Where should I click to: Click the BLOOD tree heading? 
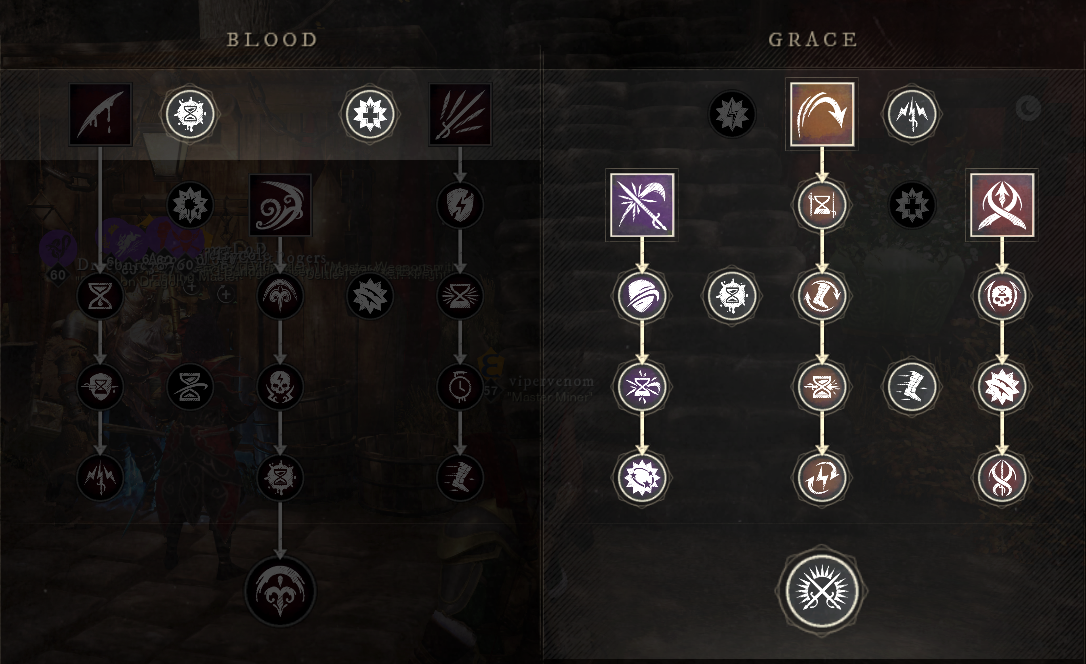(272, 39)
